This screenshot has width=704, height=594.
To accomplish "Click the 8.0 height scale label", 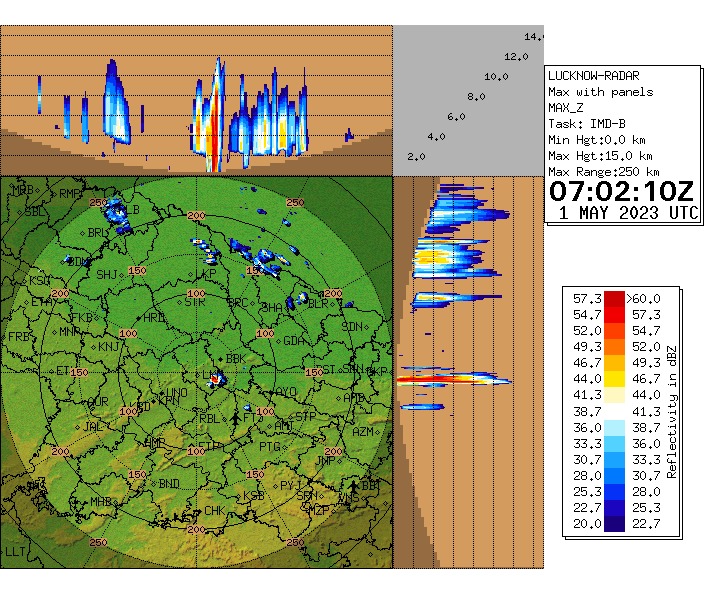I will click(476, 97).
